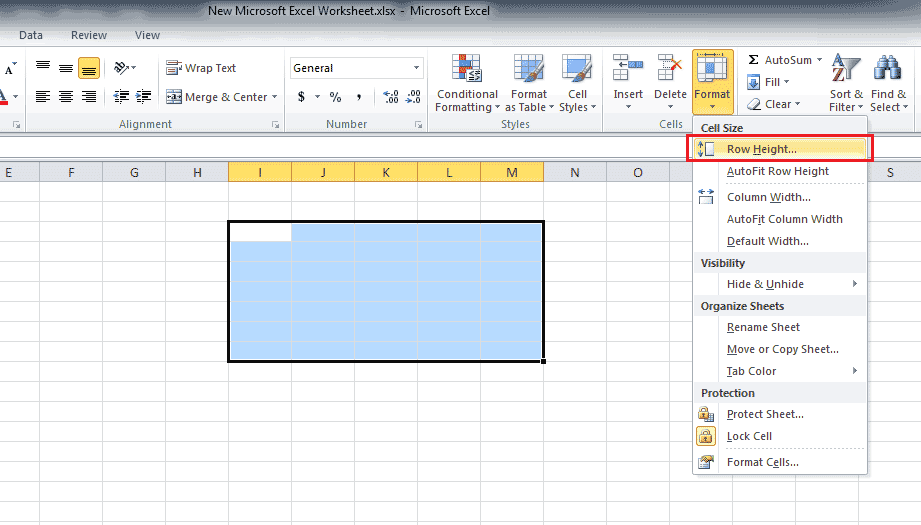This screenshot has height=525, width=921.
Task: Open Format as Table gallery
Action: (x=529, y=83)
